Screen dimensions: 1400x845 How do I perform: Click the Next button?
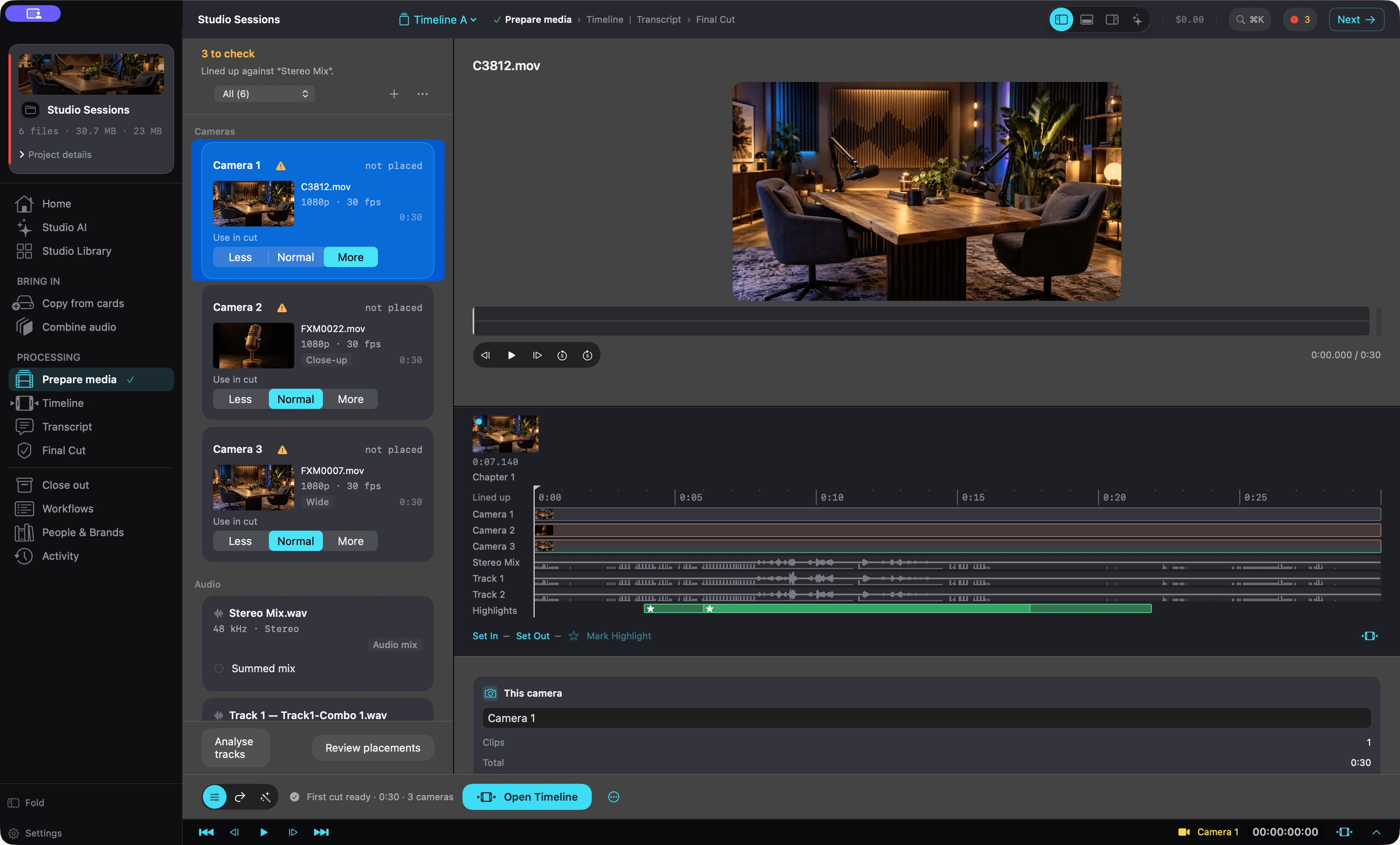1356,19
